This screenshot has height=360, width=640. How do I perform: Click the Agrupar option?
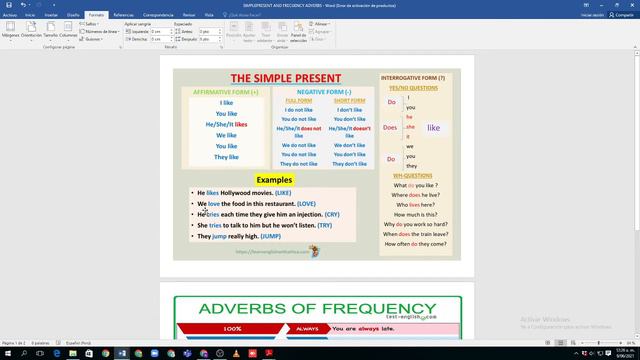pos(320,31)
